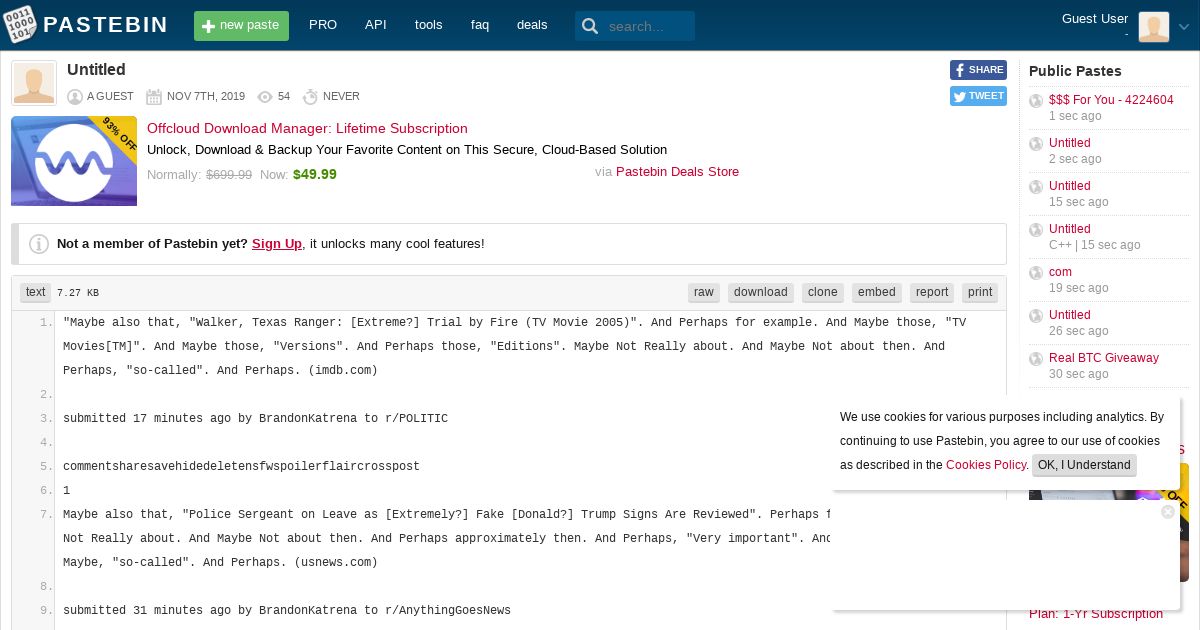Click the user icon beside A GUEST

[x=75, y=97]
